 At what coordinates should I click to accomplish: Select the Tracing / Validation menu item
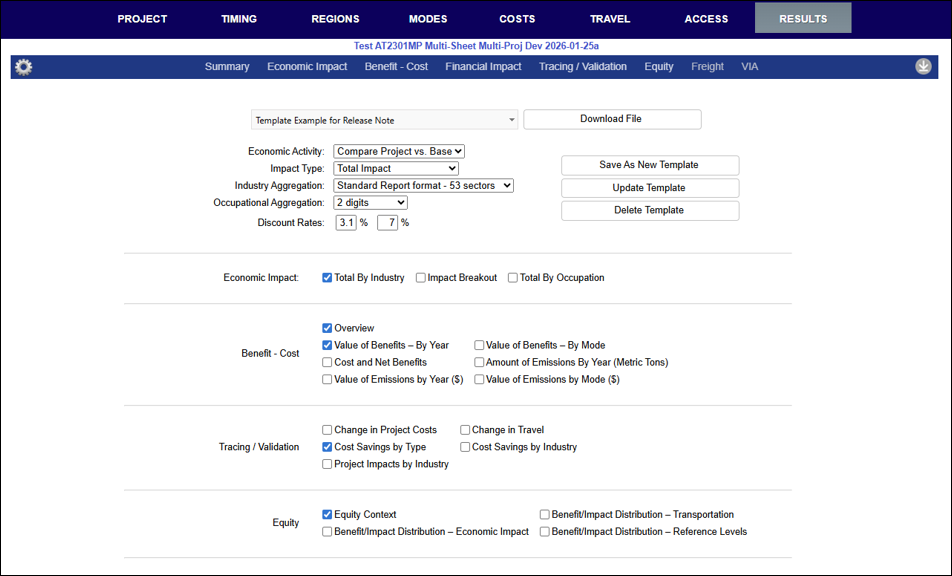tap(583, 67)
